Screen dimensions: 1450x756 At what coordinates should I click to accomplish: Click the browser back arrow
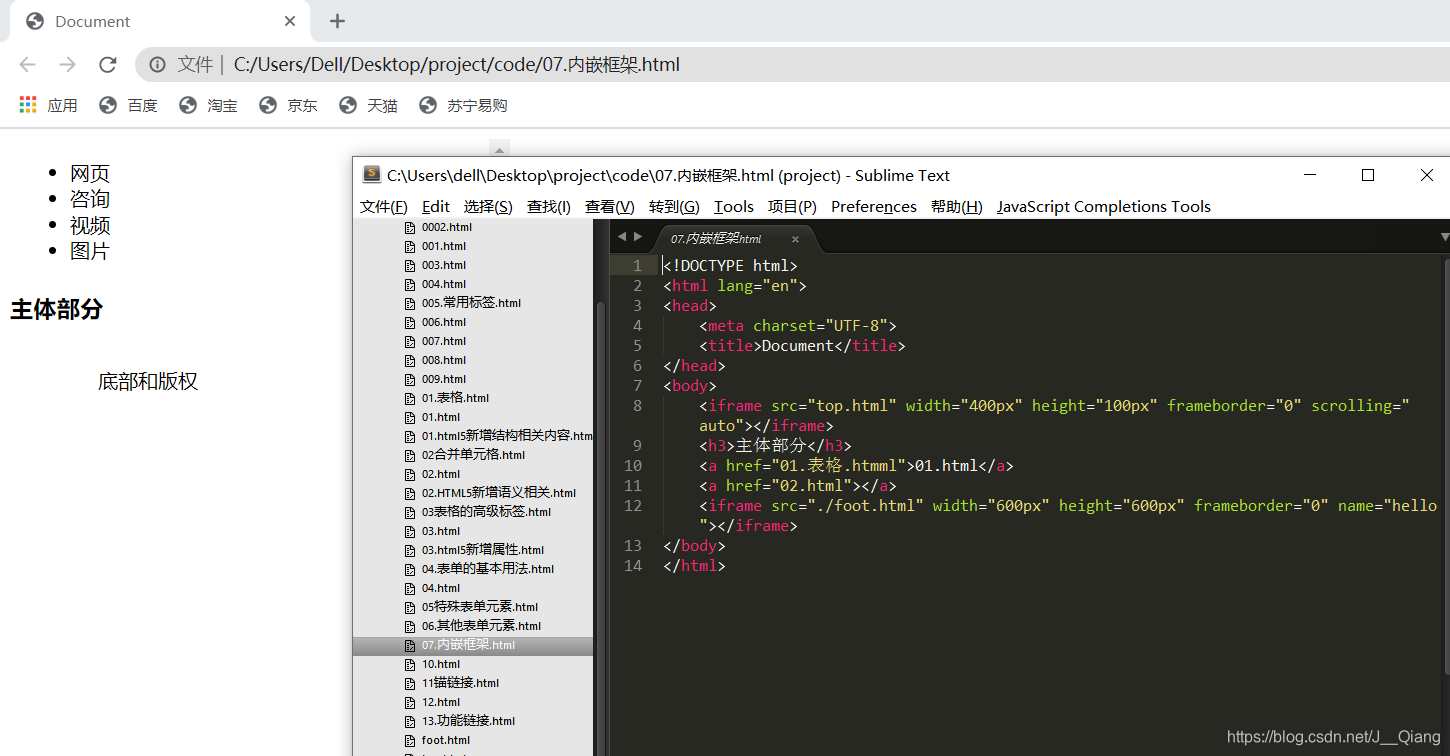click(x=27, y=65)
